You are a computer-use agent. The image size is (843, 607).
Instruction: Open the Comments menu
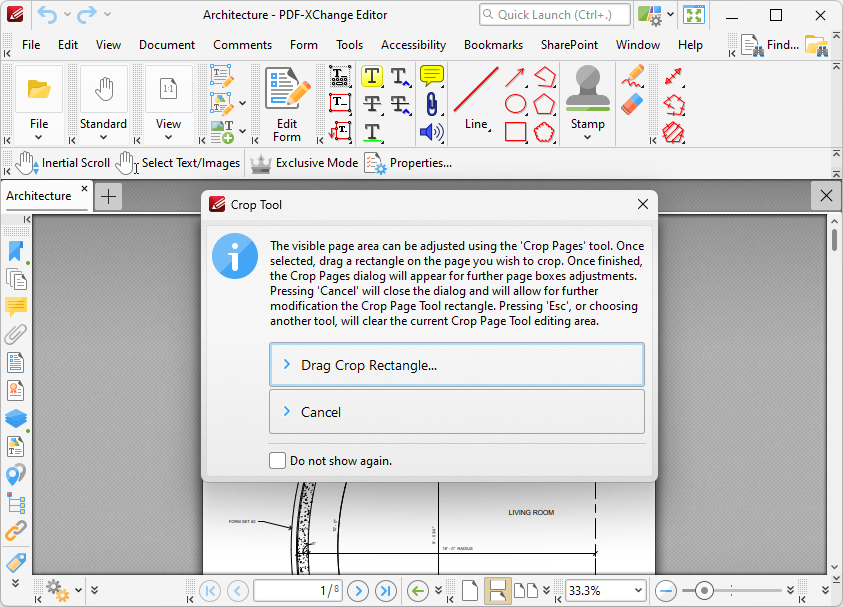click(x=242, y=45)
